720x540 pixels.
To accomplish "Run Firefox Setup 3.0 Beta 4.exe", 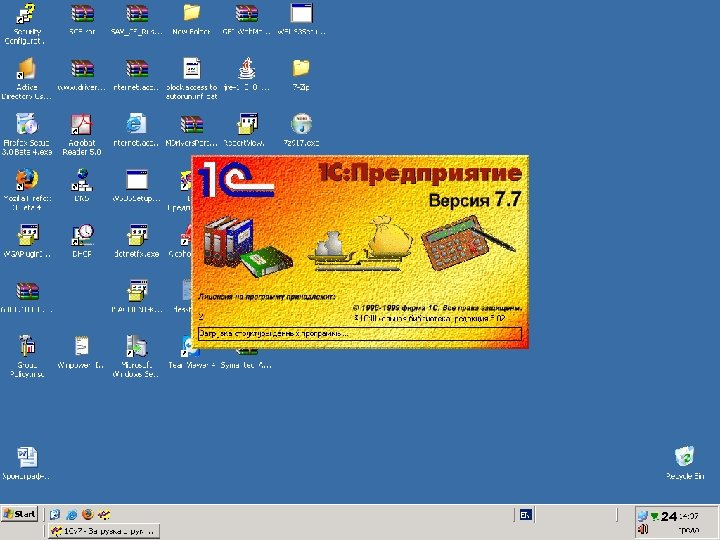I will 27,125.
